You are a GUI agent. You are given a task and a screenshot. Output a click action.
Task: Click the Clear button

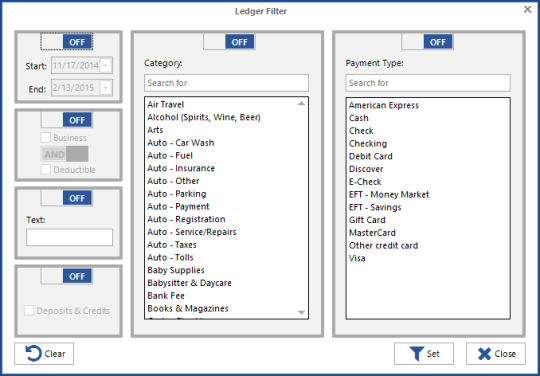tap(44, 354)
